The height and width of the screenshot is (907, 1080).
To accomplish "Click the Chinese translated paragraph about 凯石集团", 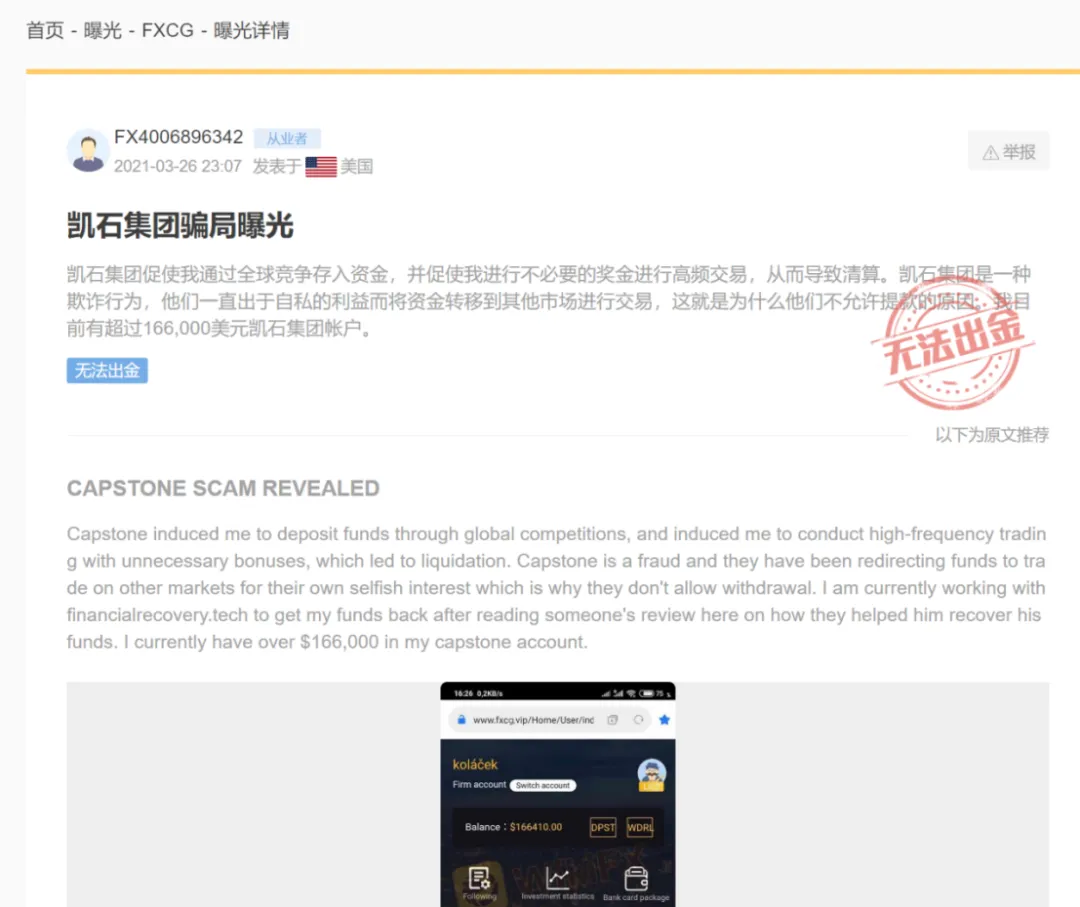I will (x=548, y=301).
